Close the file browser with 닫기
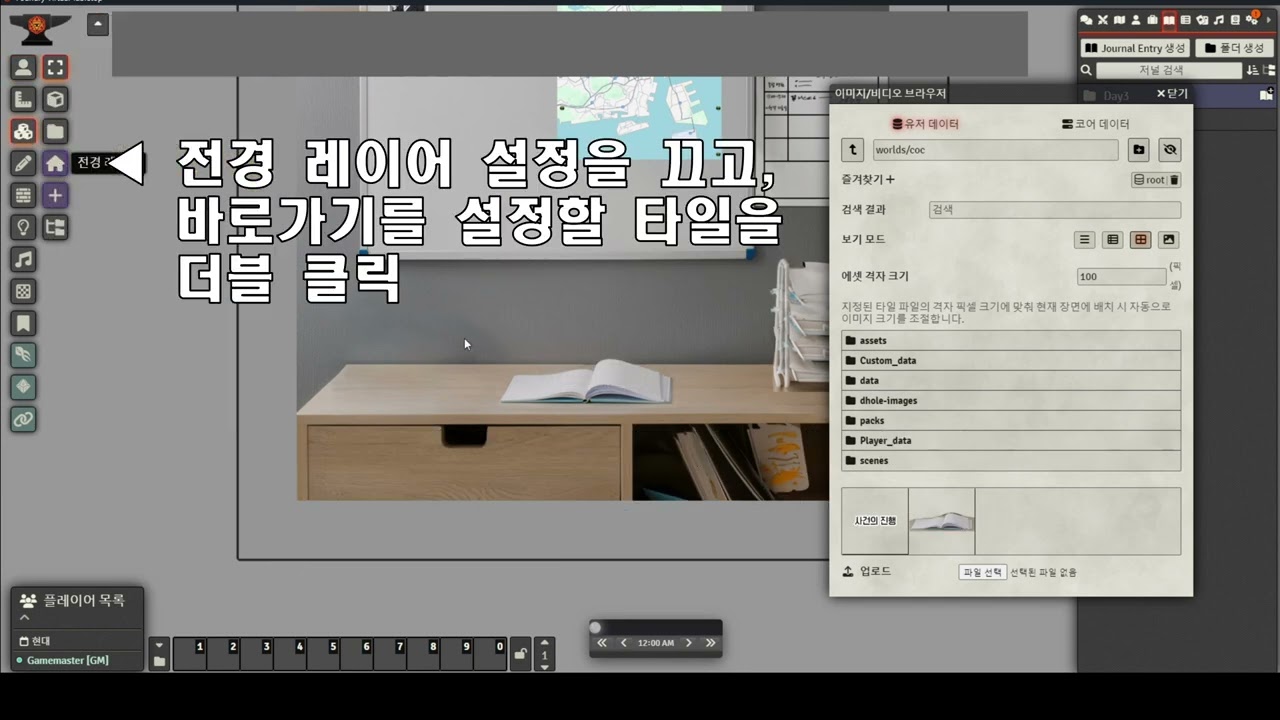 click(1172, 93)
